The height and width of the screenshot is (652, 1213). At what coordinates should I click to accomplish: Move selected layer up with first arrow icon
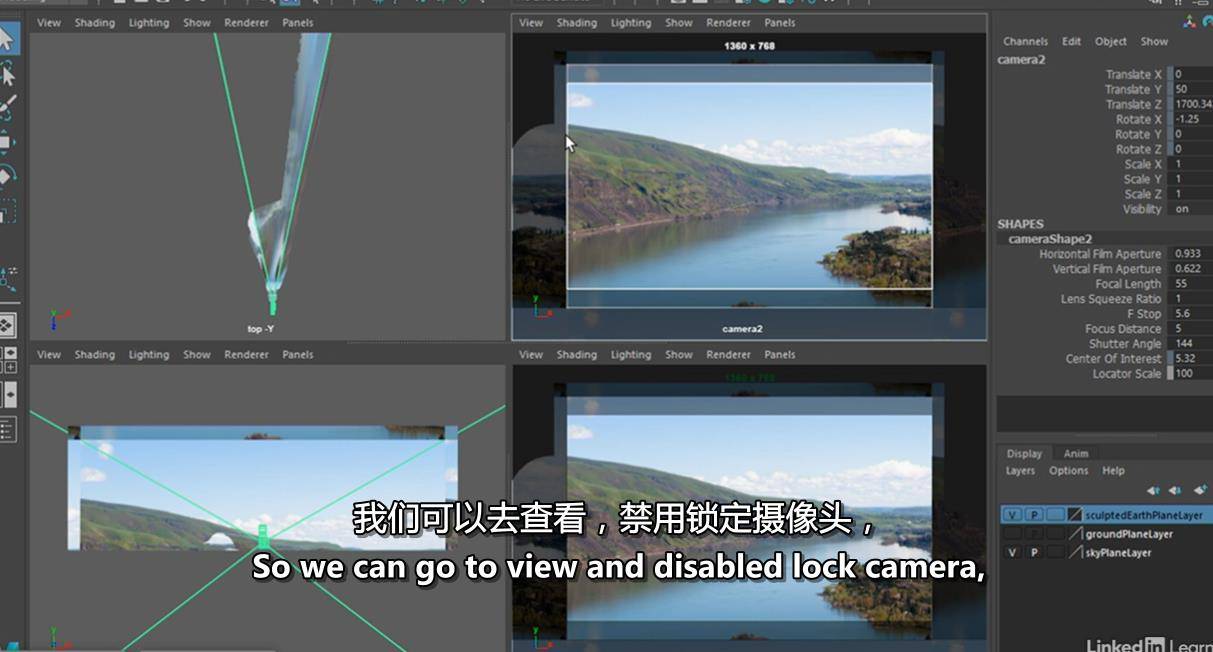tap(1153, 490)
